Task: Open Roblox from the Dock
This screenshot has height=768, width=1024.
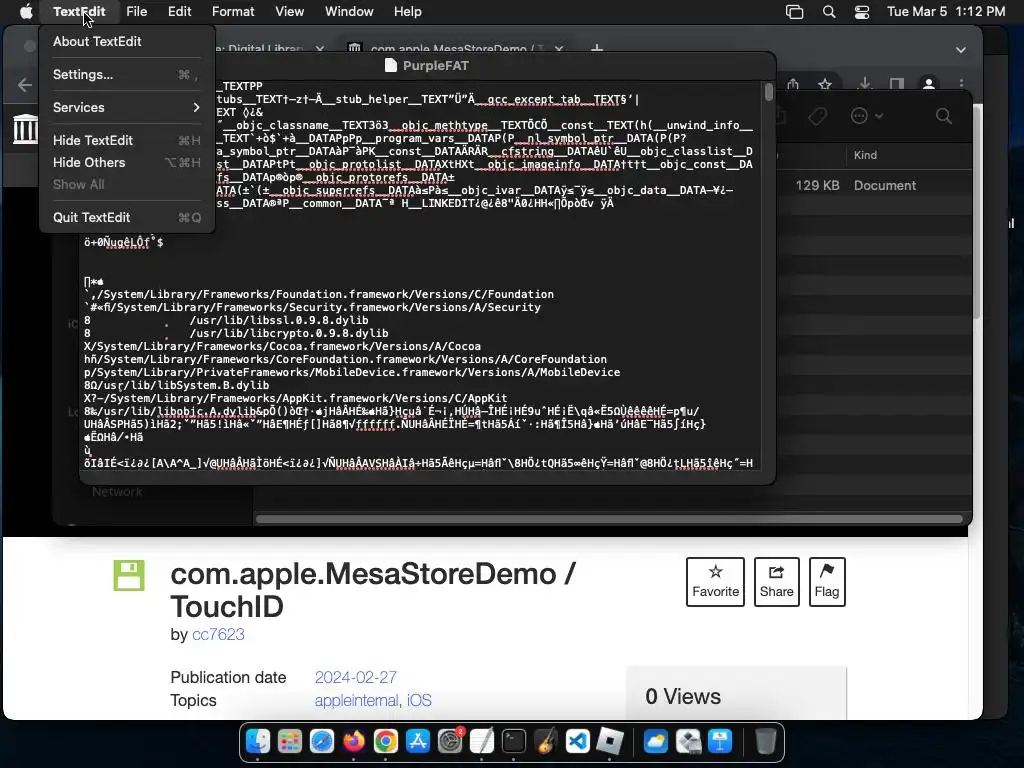Action: coord(610,741)
